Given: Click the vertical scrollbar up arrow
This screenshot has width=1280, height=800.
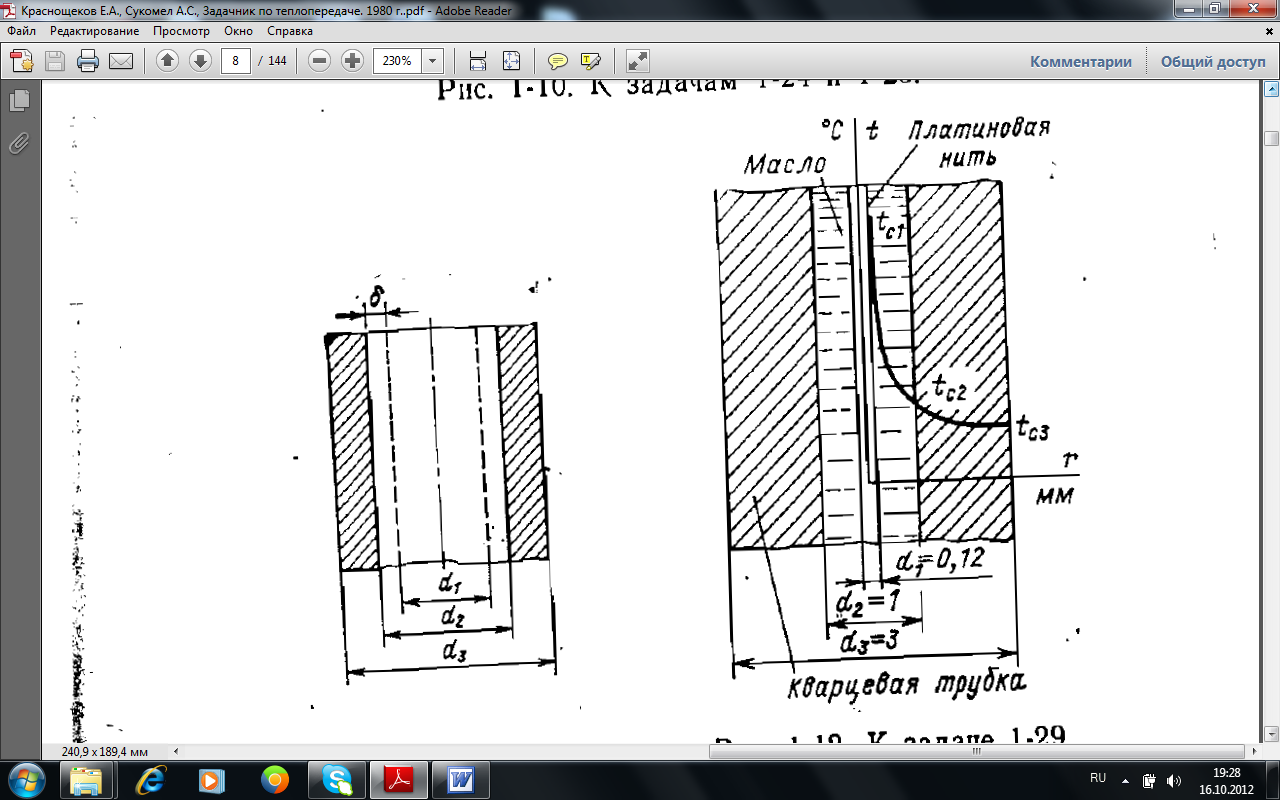Looking at the screenshot, I should coord(1271,89).
